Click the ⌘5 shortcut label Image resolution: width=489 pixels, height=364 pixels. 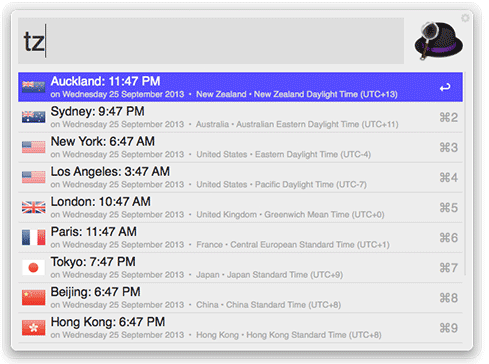click(x=449, y=208)
